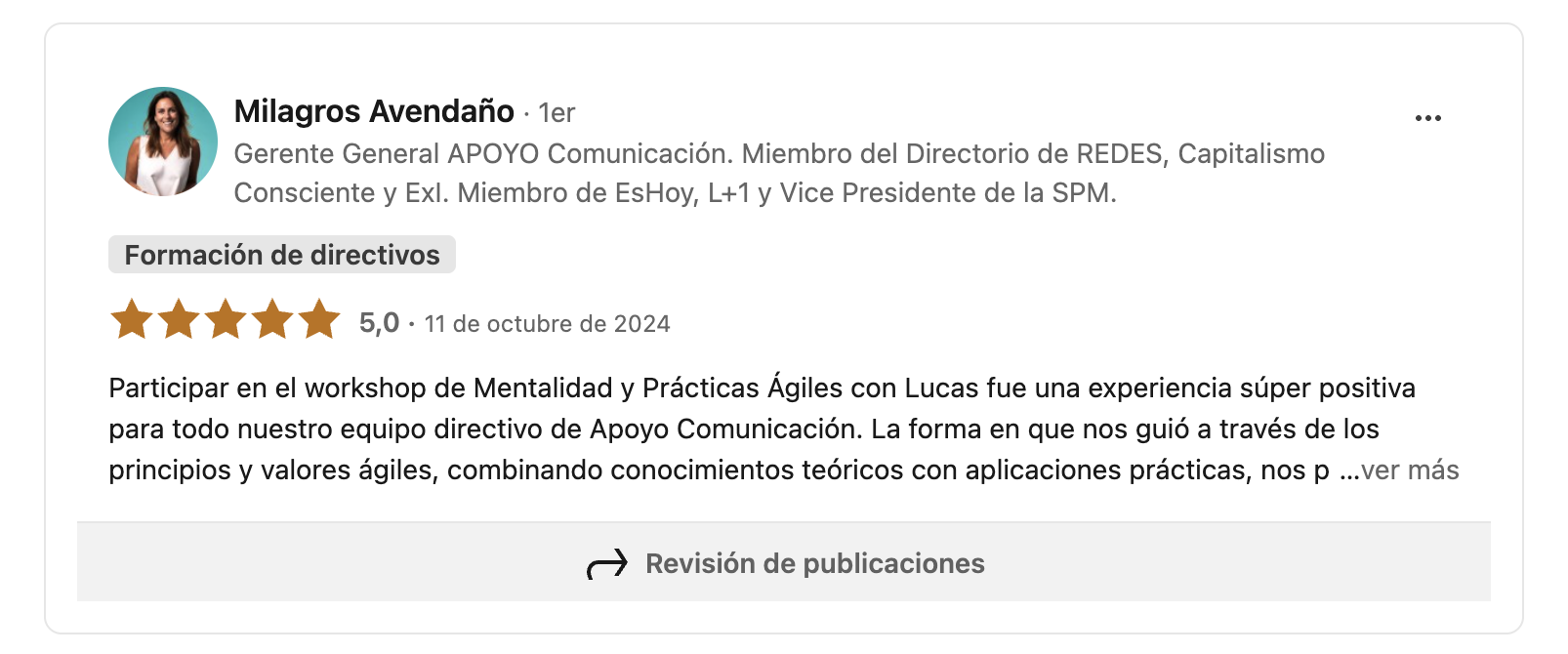Click the date 11 de octubre de 2024
The width and height of the screenshot is (1568, 654).
click(547, 324)
